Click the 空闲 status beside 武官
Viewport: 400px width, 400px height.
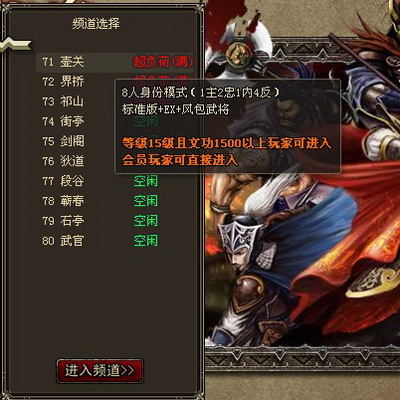(146, 241)
